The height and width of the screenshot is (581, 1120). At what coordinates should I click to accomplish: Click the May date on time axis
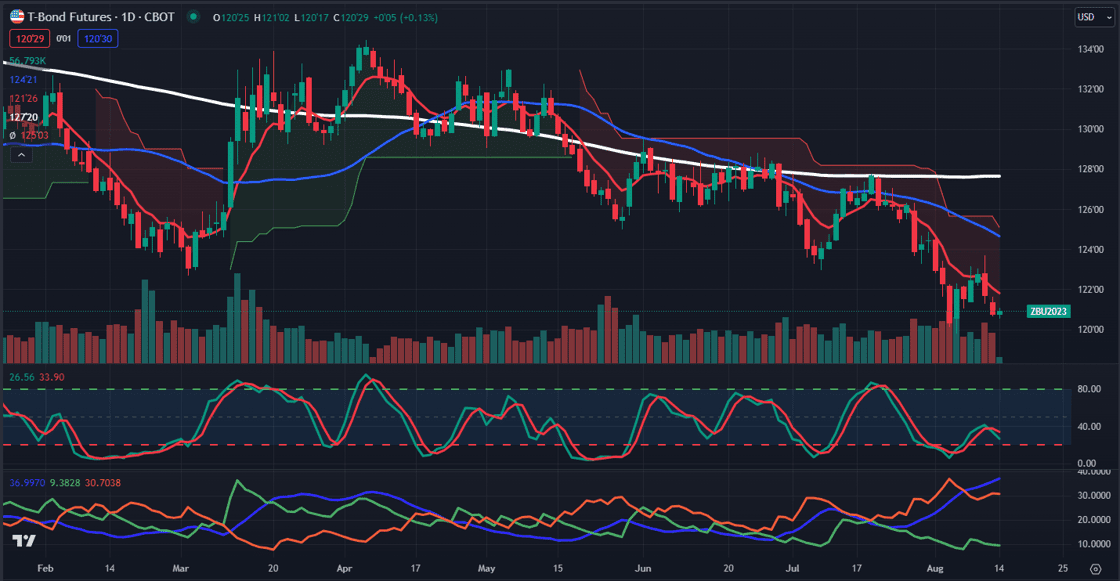[486, 569]
